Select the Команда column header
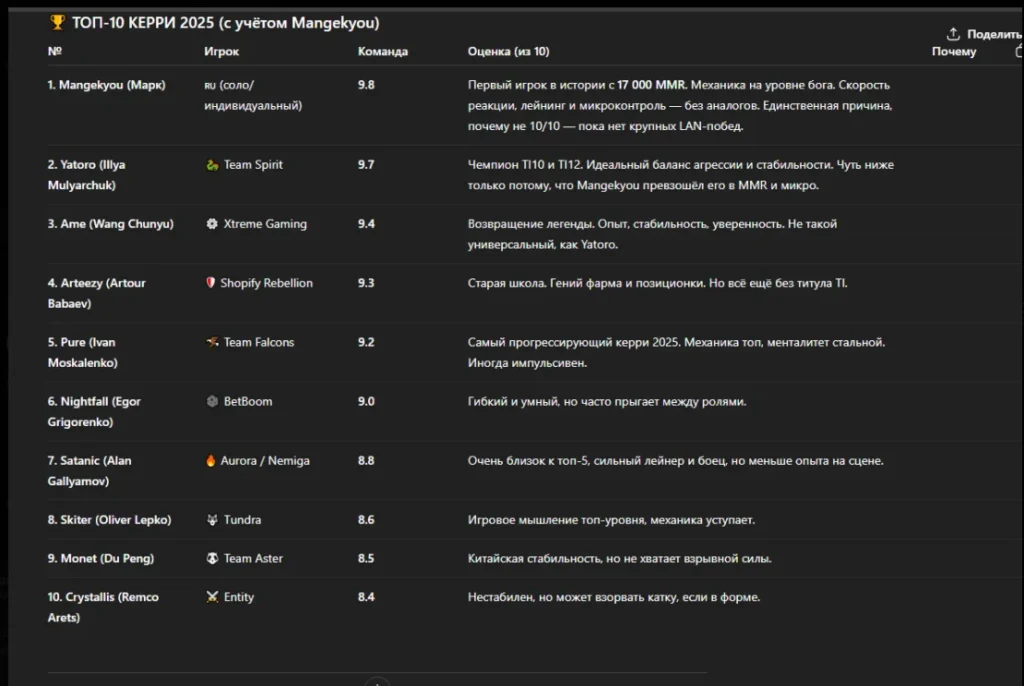This screenshot has height=686, width=1024. pyautogui.click(x=382, y=51)
